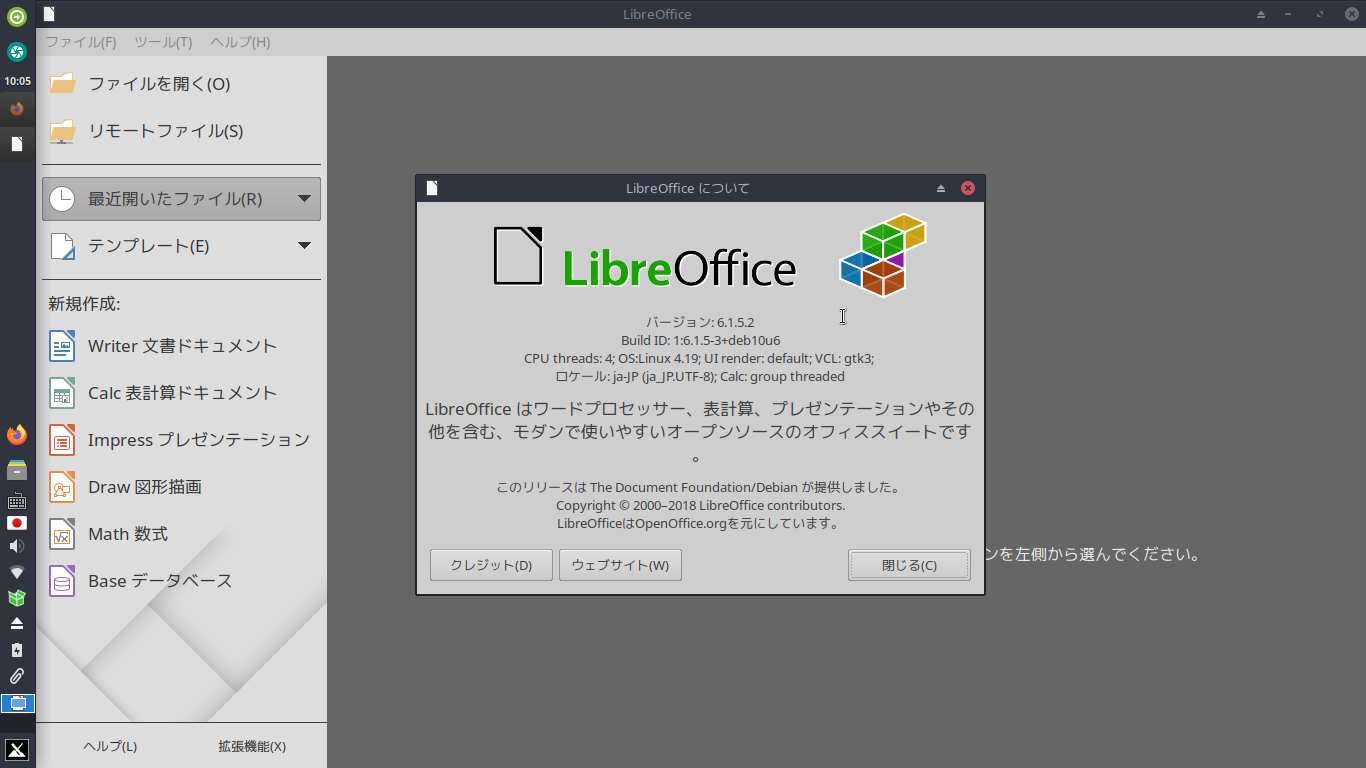Viewport: 1366px width, 768px height.
Task: Click the ヘルプ(L) button at bottom
Action: [110, 746]
